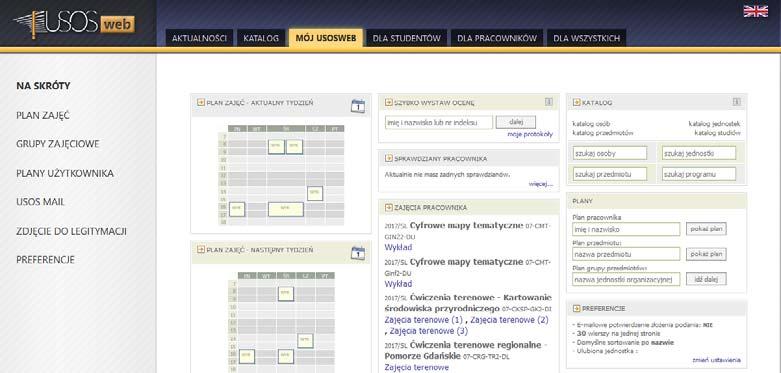The height and width of the screenshot is (373, 781).
Task: Open USOS Mail from the sidebar
Action: pos(40,202)
